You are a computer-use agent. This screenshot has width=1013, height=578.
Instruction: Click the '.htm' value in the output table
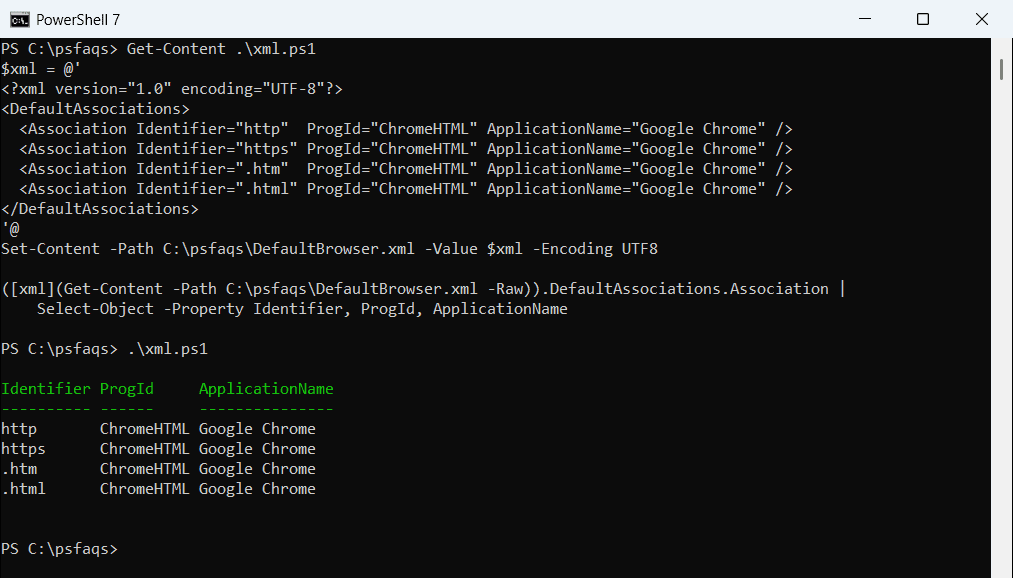pos(19,469)
